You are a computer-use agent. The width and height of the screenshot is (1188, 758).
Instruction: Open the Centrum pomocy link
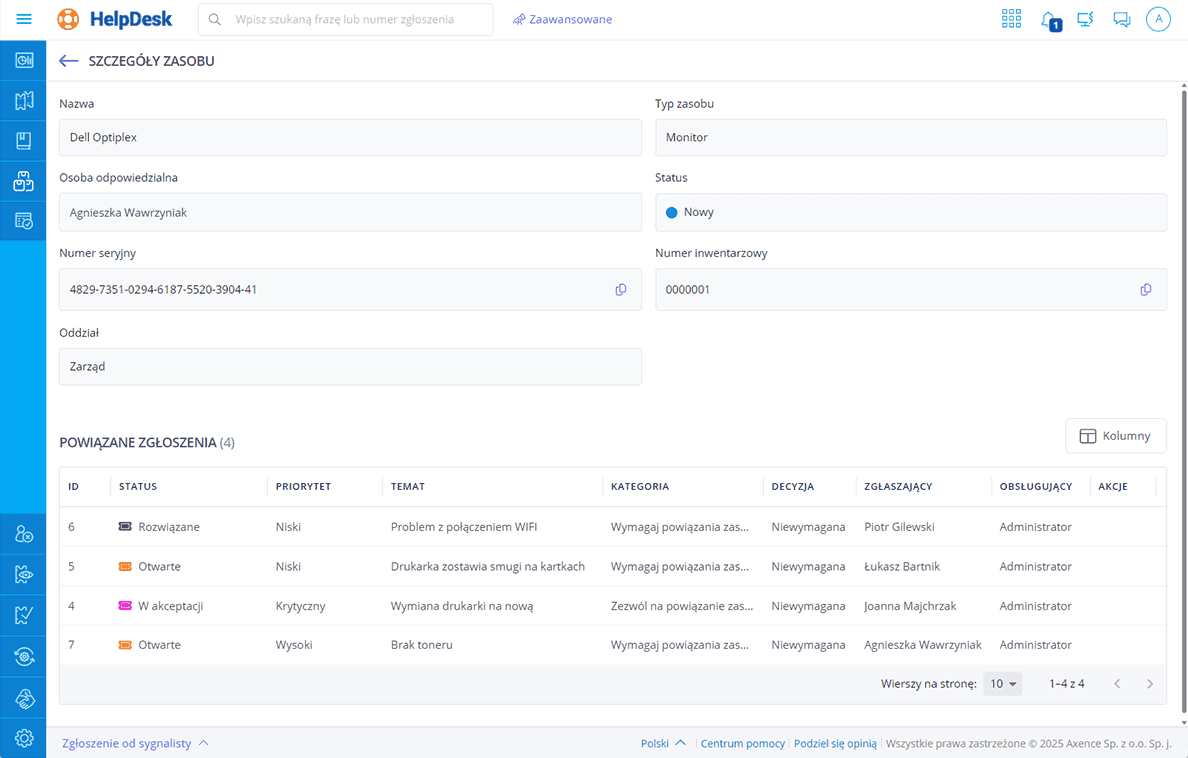(742, 743)
